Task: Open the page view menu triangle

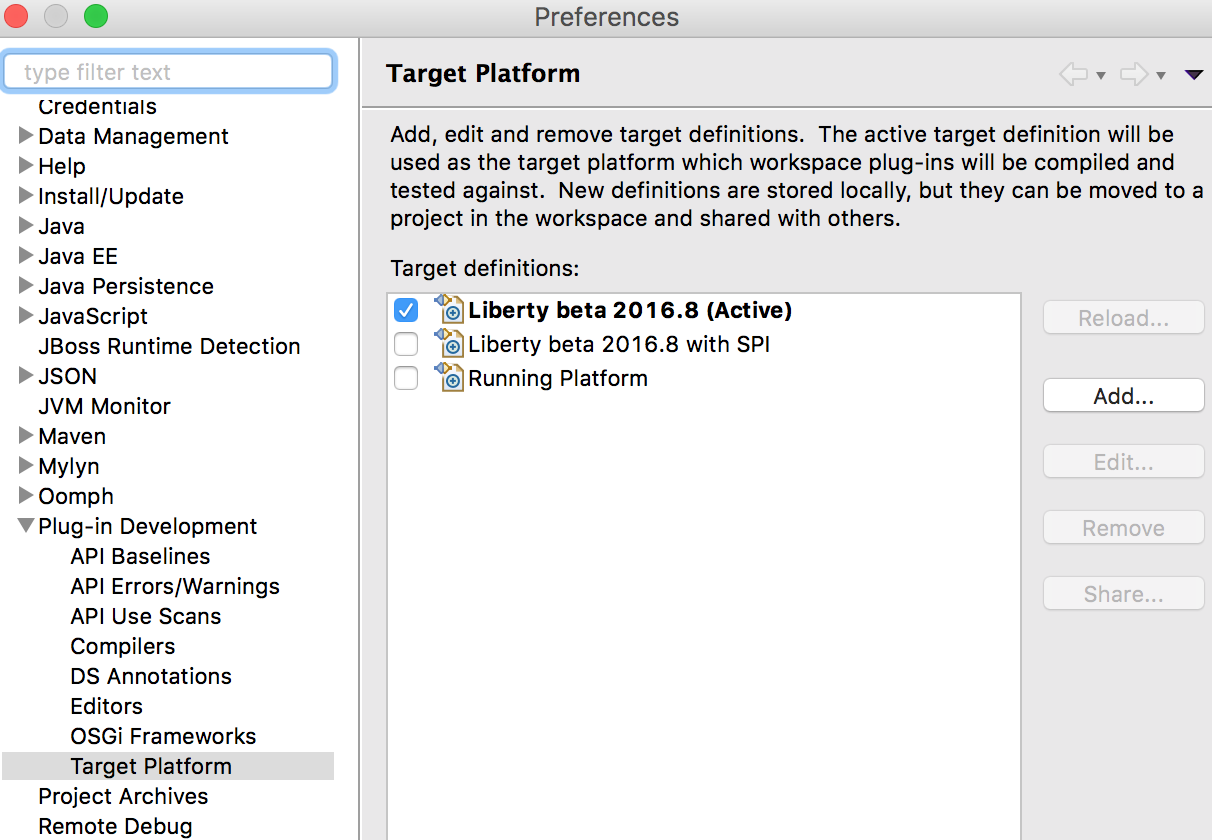Action: (x=1193, y=73)
